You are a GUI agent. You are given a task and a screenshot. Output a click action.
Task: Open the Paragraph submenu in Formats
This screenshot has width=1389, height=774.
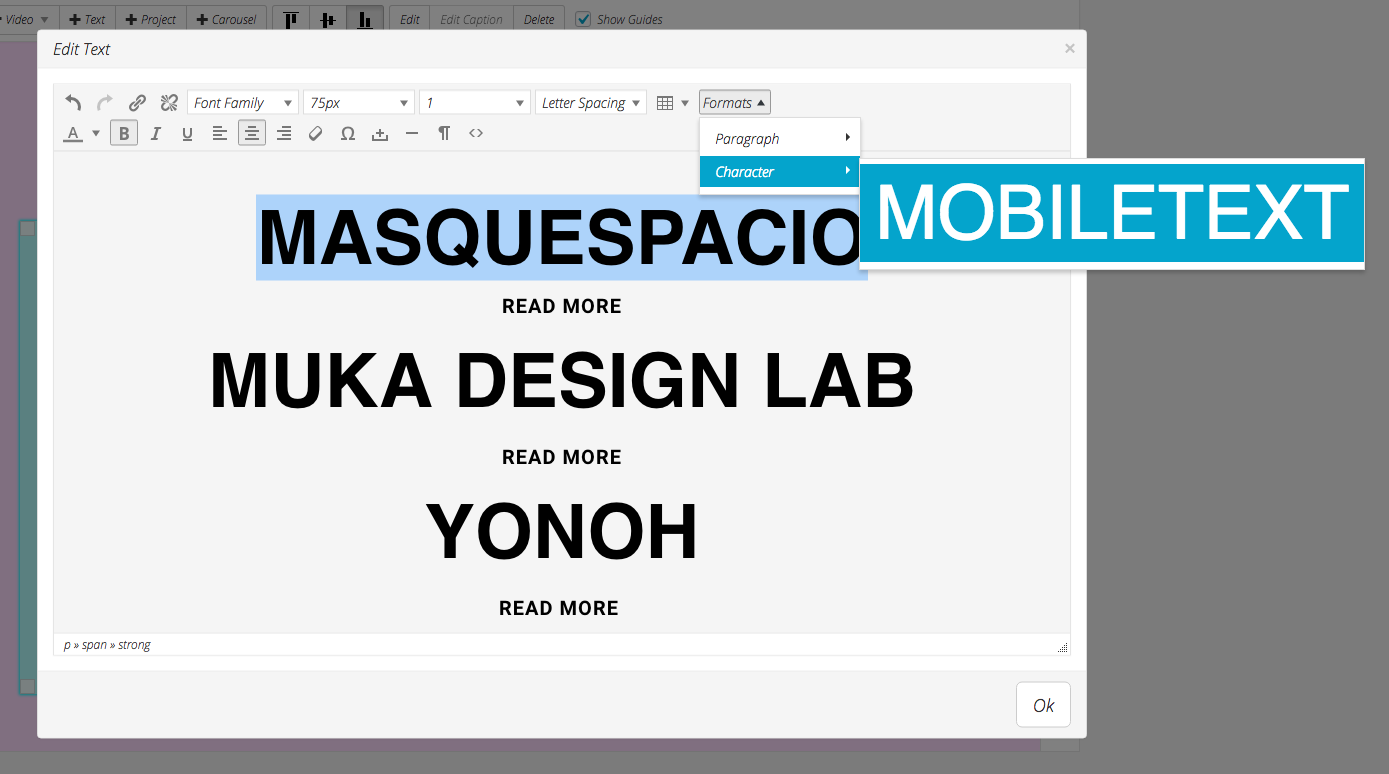[x=779, y=137]
